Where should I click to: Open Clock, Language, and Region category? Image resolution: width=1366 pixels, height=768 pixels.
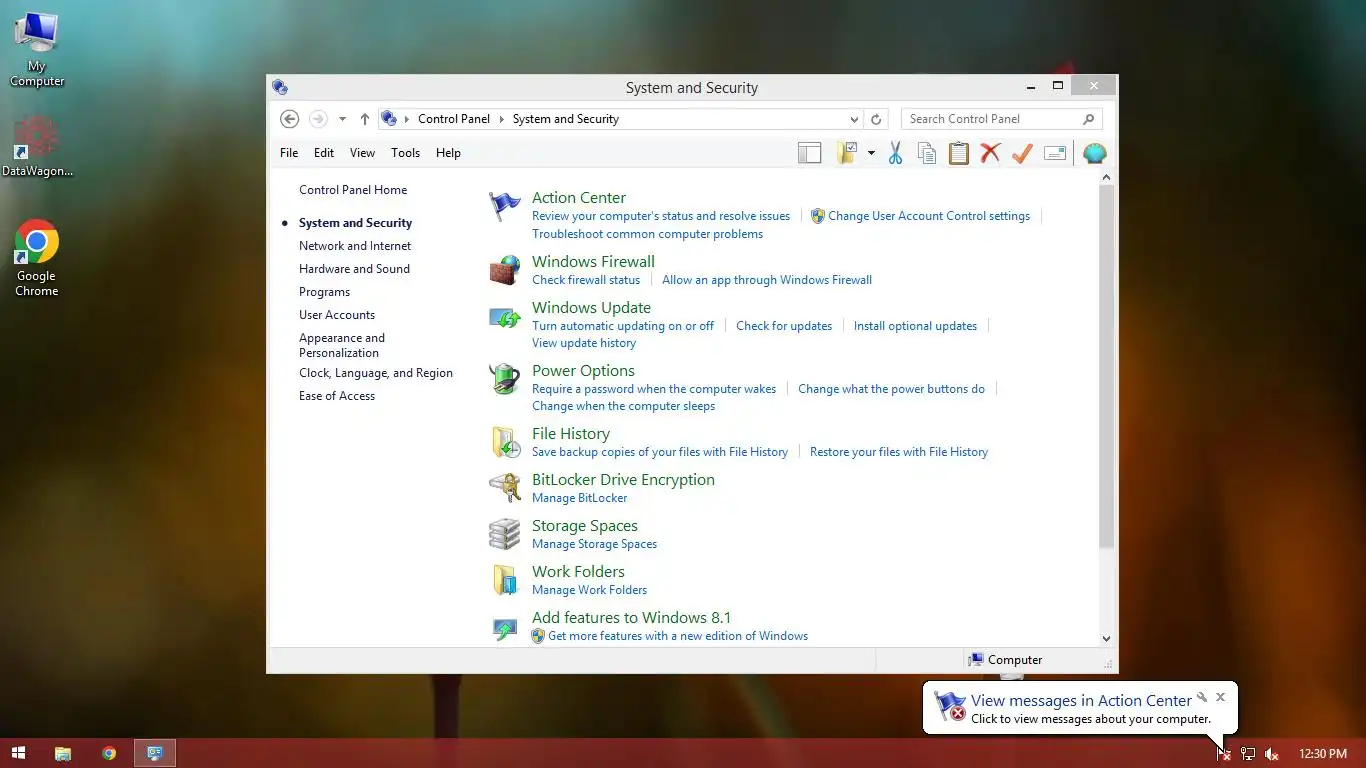pos(376,373)
